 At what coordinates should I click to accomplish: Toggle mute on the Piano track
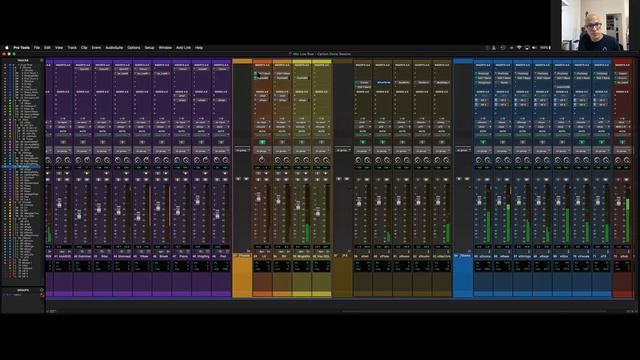point(186,179)
